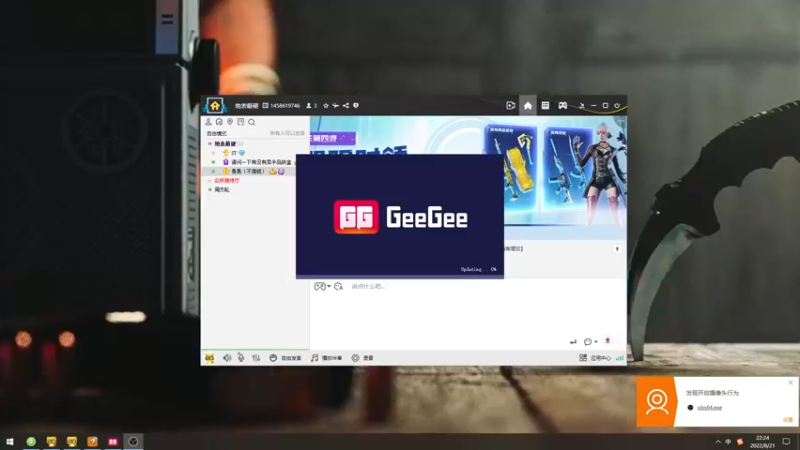Click the headset icon in sidebar toolbar

[219, 122]
